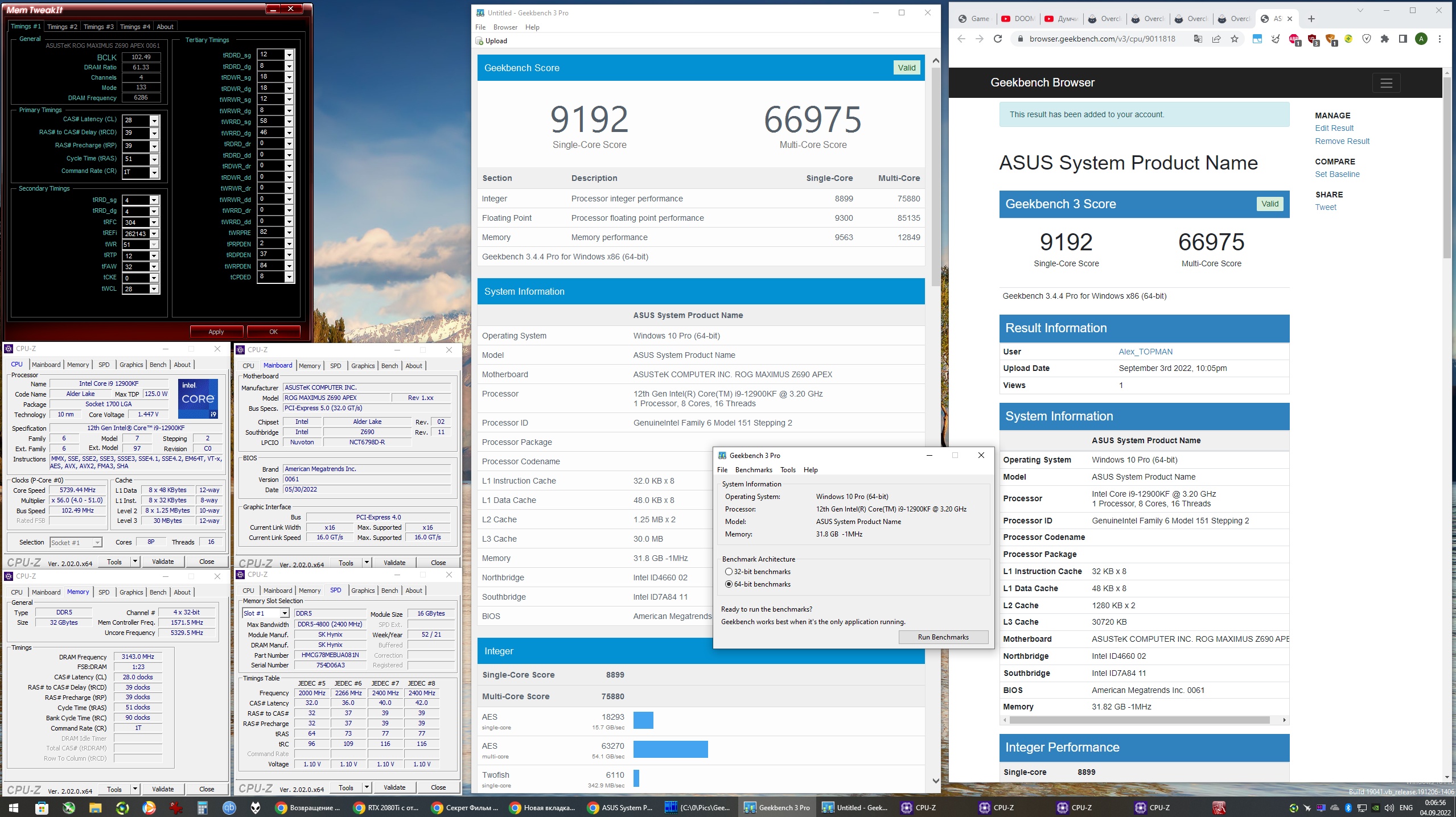Open the MemTweakIt red taskbar icon
Screen dimensions: 1456x817
pyautogui.click(x=1219, y=807)
